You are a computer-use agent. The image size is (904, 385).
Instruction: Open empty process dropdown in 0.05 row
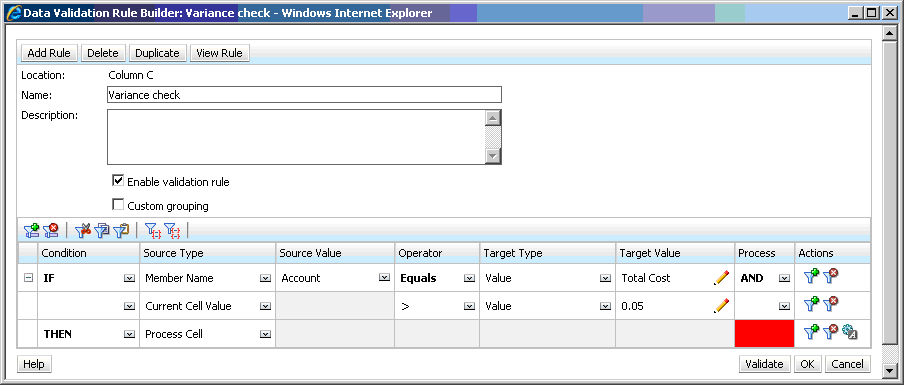[x=784, y=306]
